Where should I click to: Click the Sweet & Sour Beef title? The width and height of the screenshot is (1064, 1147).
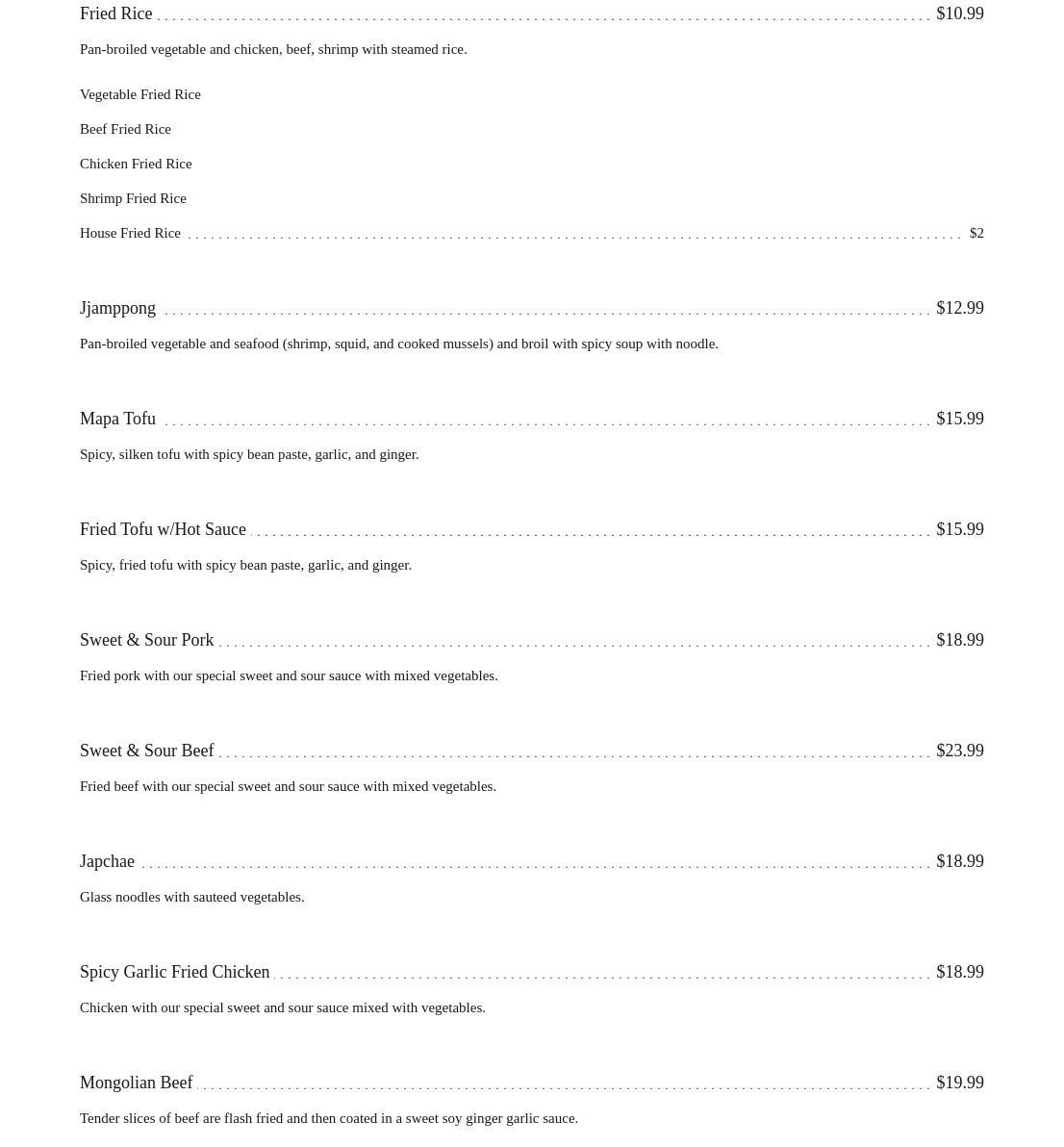146,751
